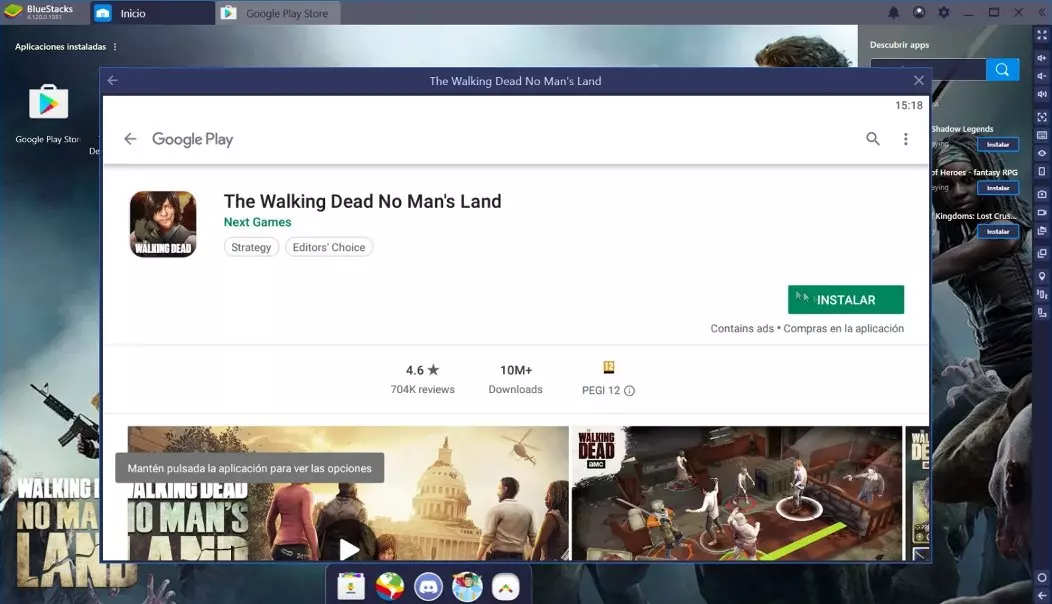Select the Editors' Choice chip
The height and width of the screenshot is (604, 1052).
click(329, 247)
